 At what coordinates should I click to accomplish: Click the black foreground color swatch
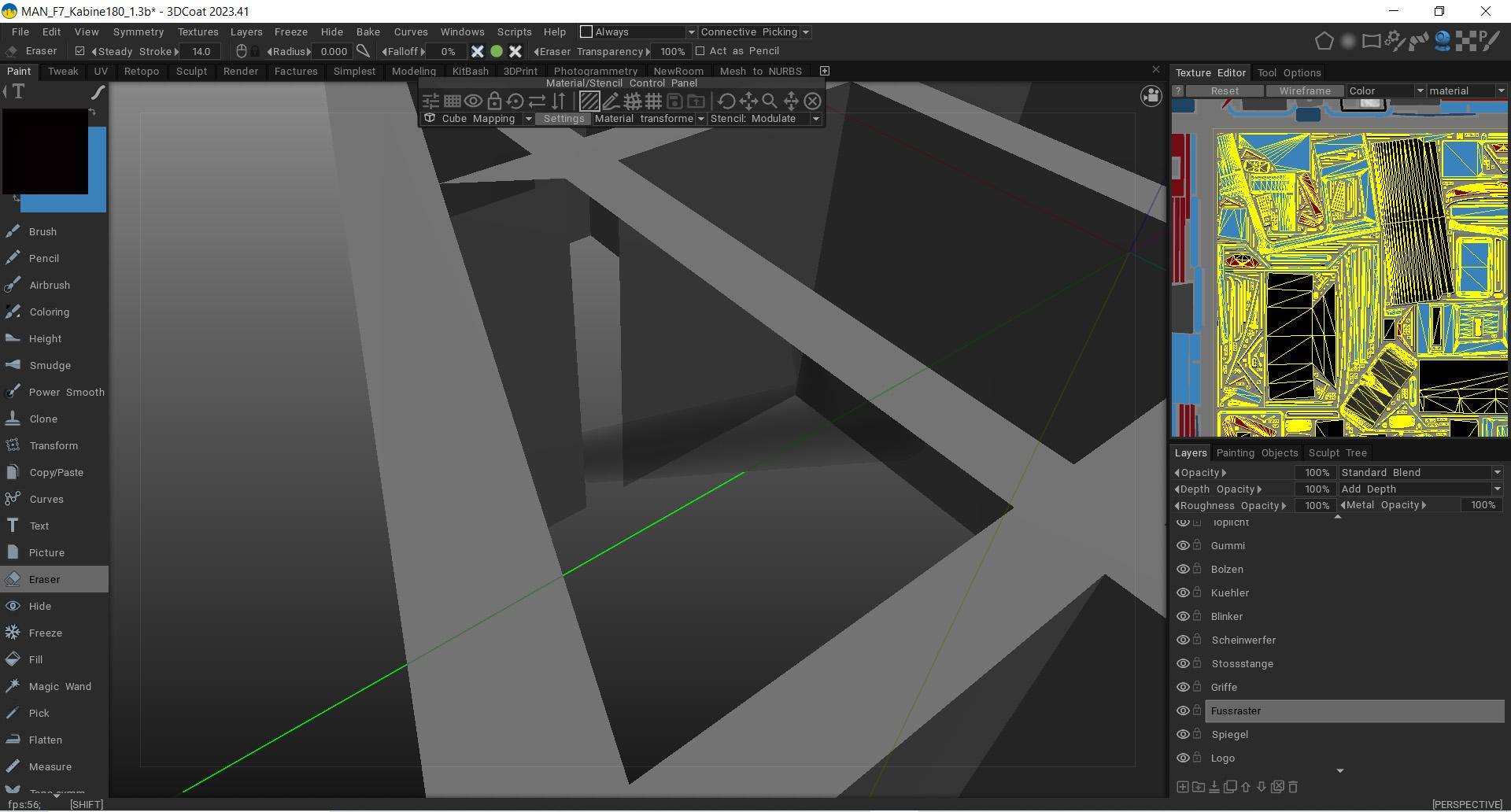tap(45, 151)
